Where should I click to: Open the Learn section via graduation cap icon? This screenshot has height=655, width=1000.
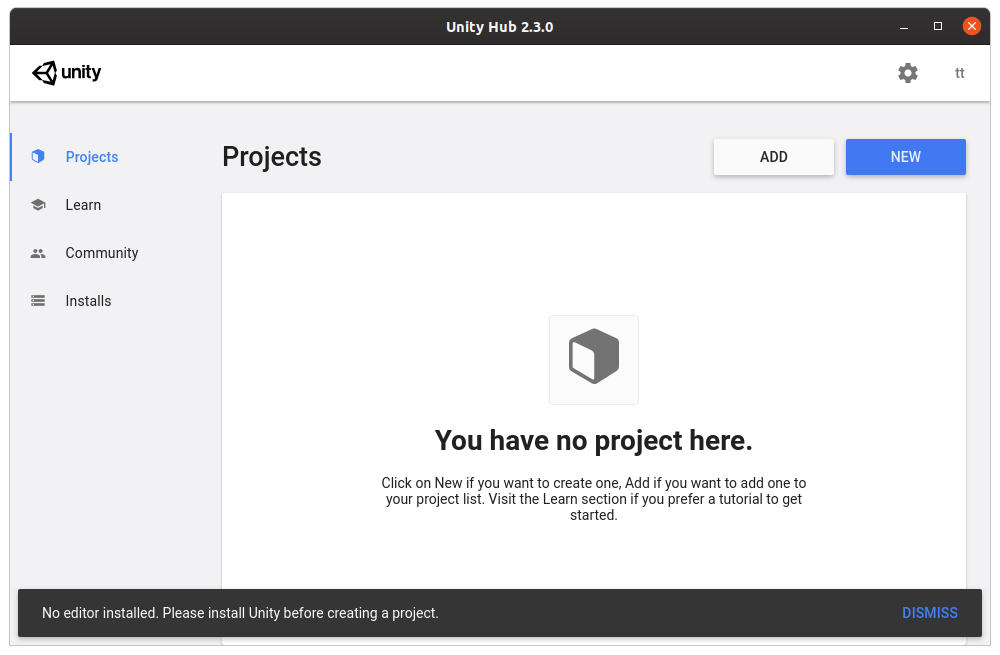coord(38,204)
